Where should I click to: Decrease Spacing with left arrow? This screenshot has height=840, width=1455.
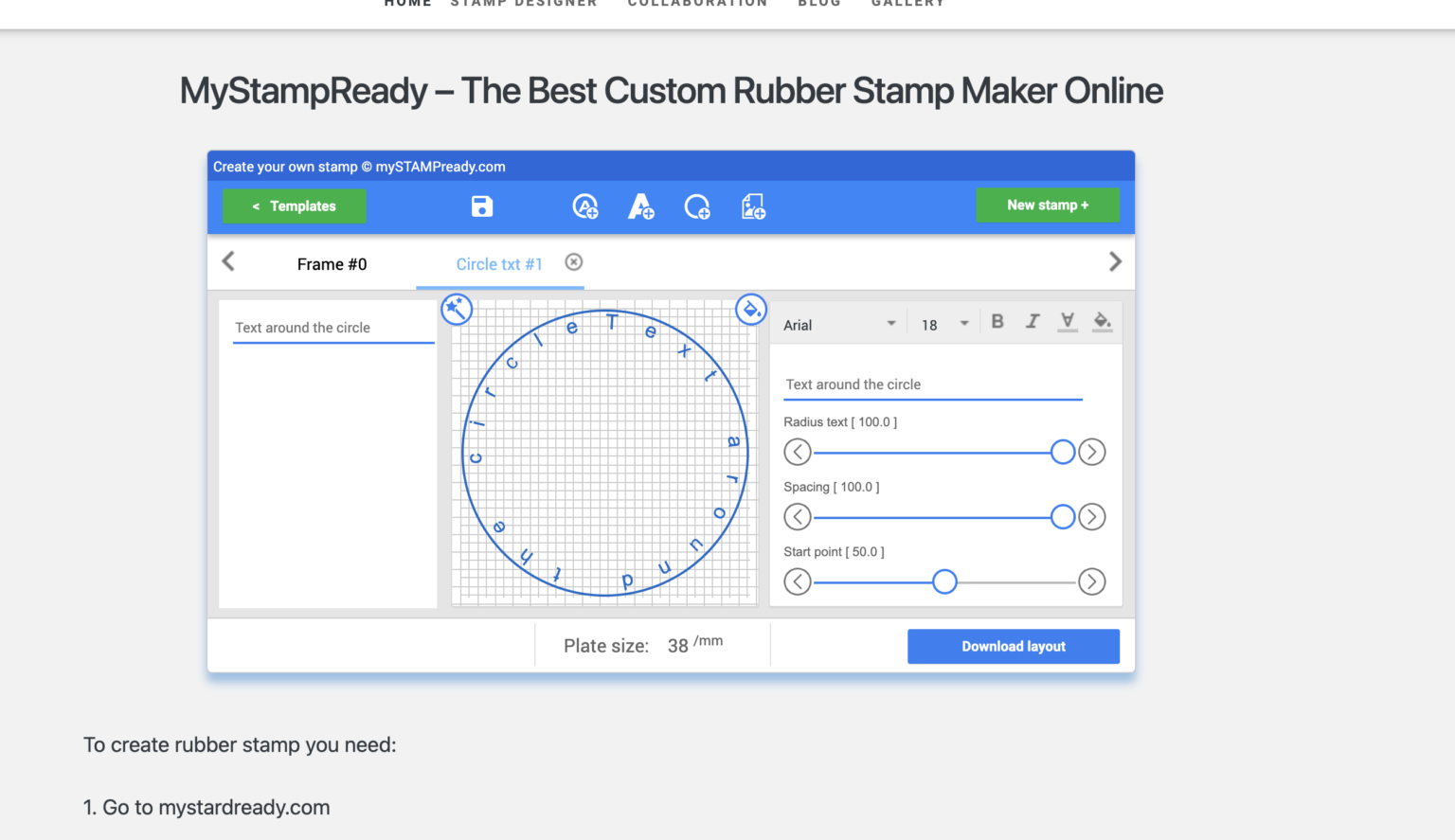798,517
